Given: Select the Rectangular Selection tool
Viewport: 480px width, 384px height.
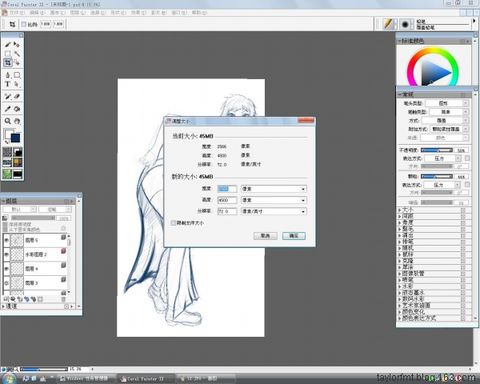Looking at the screenshot, I should click(x=8, y=54).
